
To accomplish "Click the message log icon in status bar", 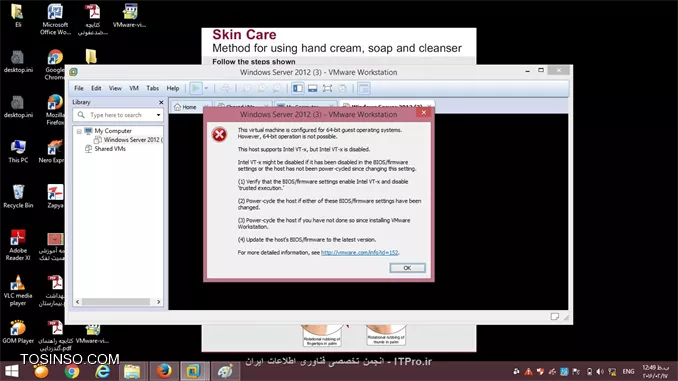I will (555, 317).
